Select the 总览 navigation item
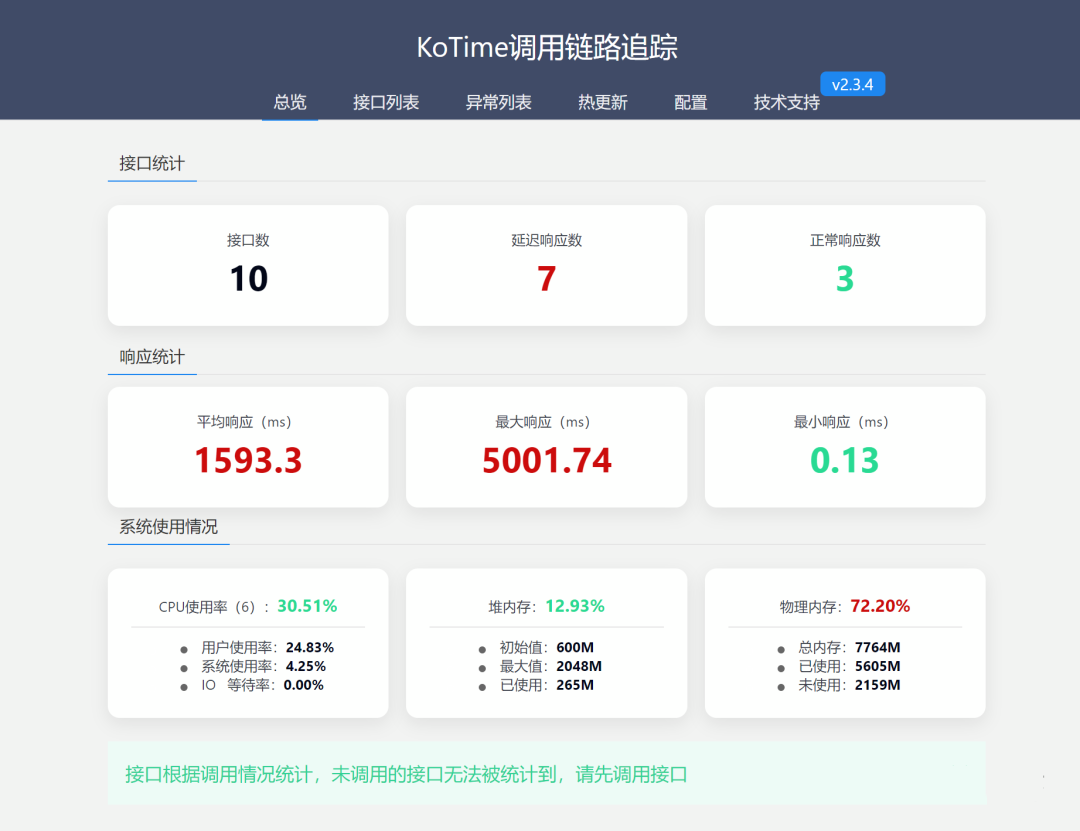 click(289, 102)
